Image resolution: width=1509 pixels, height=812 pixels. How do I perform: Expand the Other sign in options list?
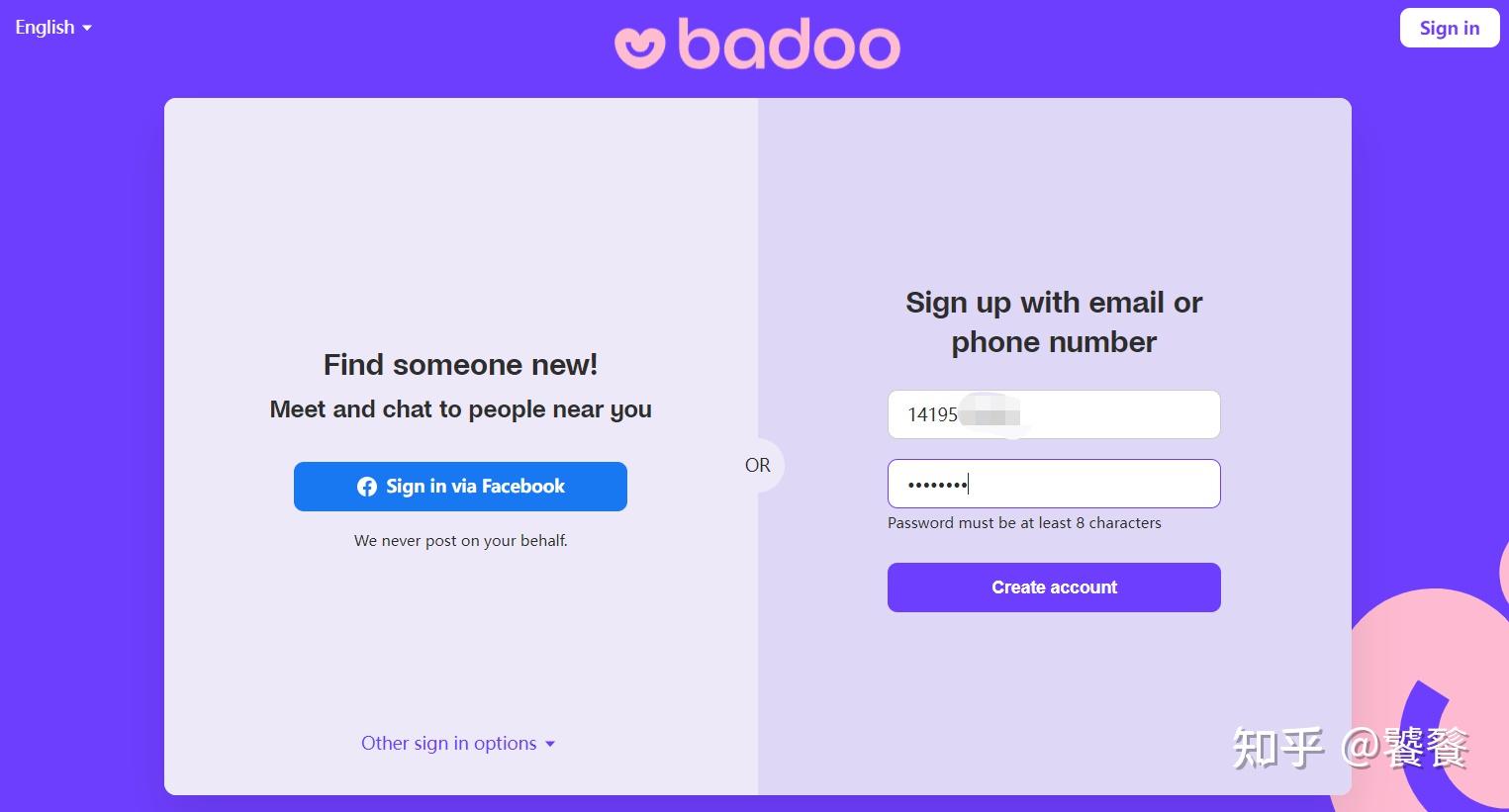coord(450,743)
